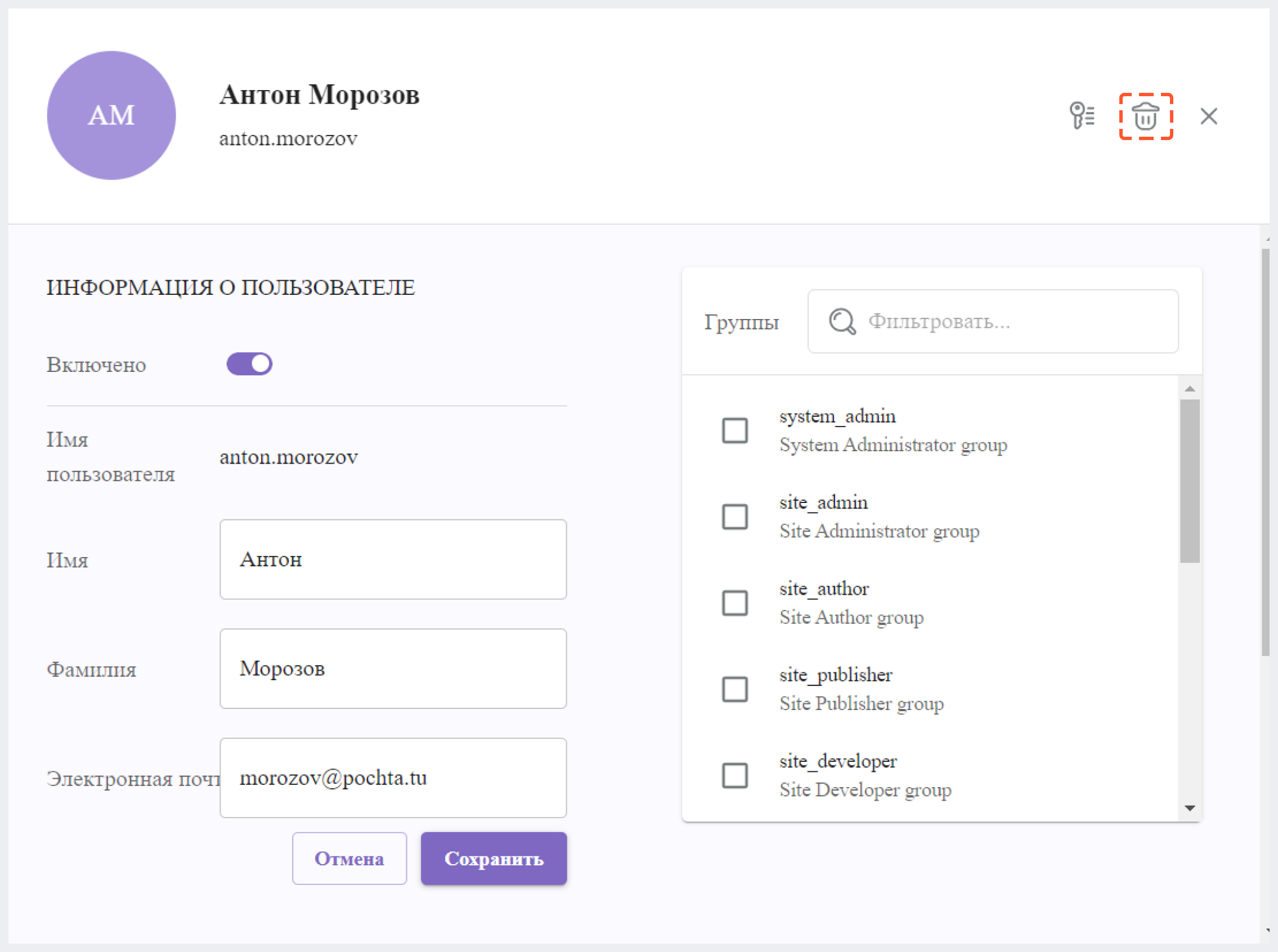Click the site_admin group name
The image size is (1278, 952).
(824, 502)
